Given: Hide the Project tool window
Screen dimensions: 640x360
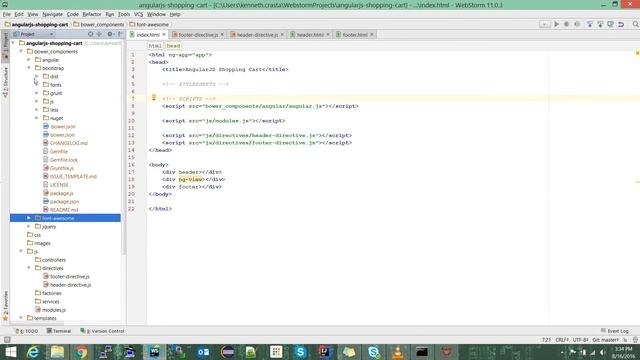Looking at the screenshot, I should [120, 34].
